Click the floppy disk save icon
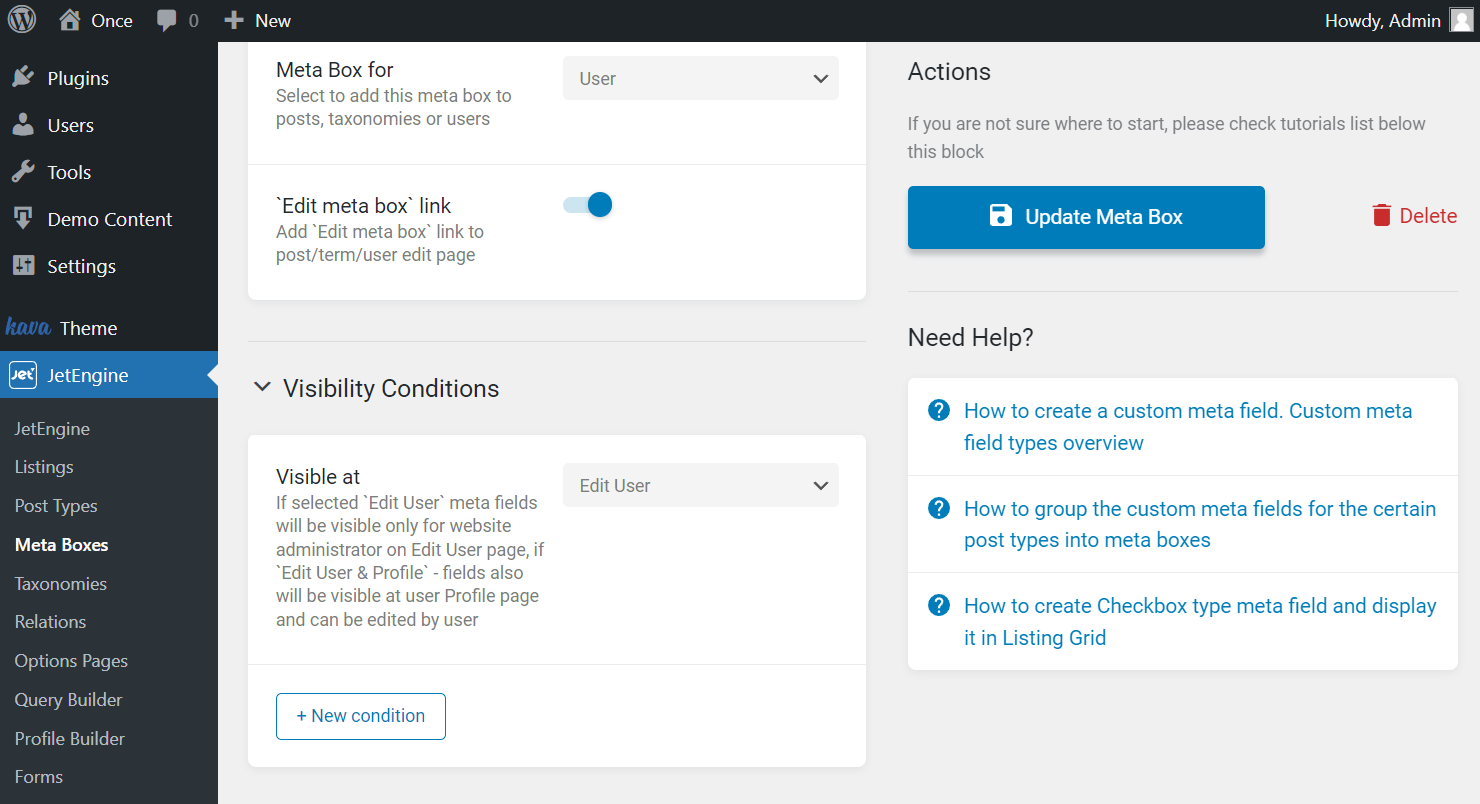1480x804 pixels. 1001,216
